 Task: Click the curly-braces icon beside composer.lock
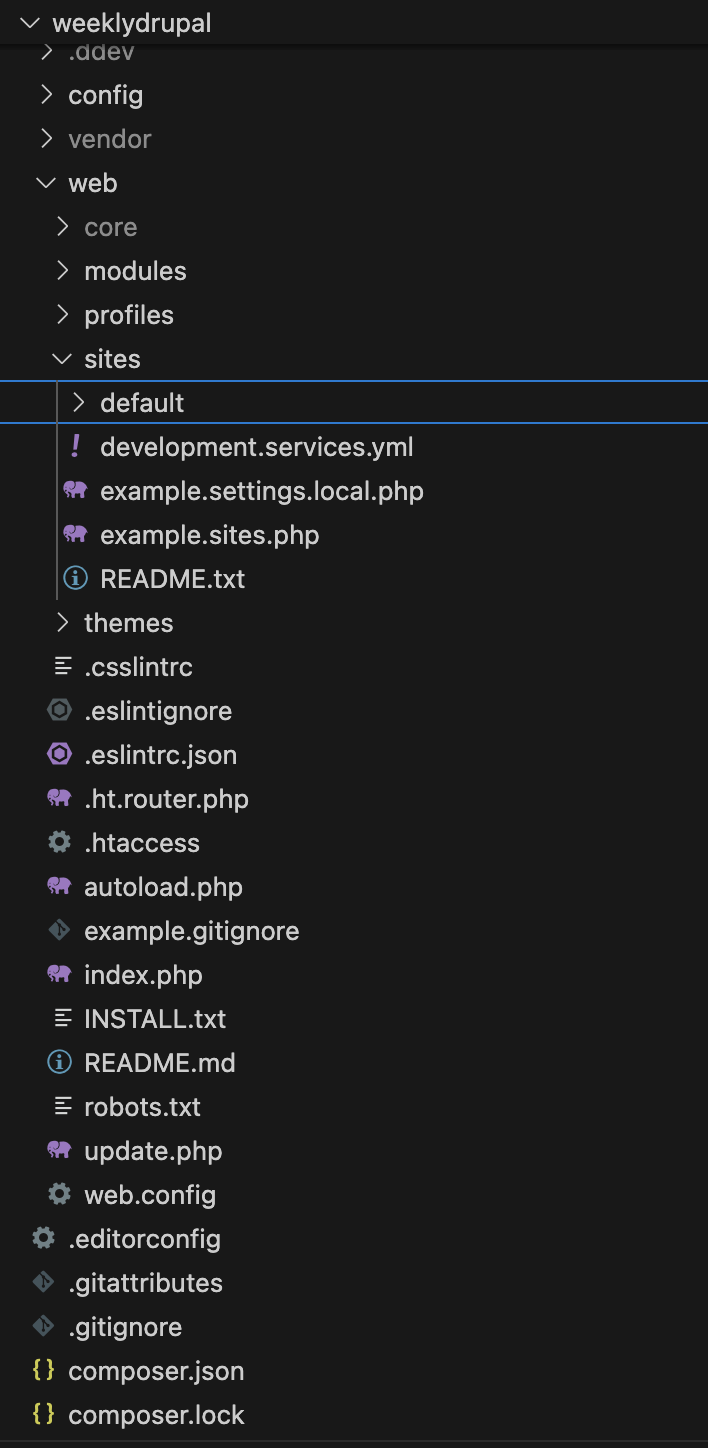[43, 1415]
